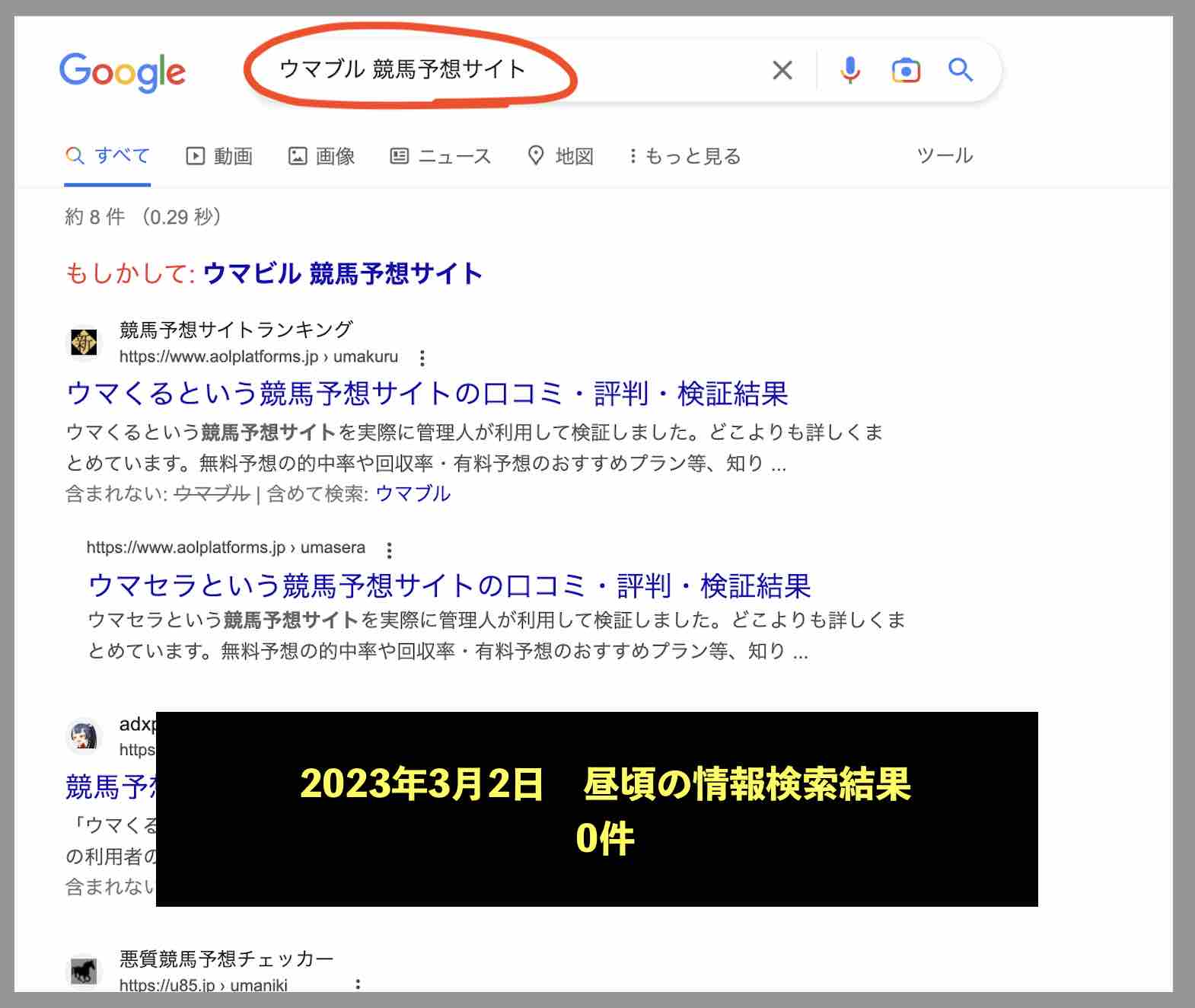Click the site name 競馬予想サイトランキング
Image resolution: width=1195 pixels, height=1008 pixels.
click(236, 330)
